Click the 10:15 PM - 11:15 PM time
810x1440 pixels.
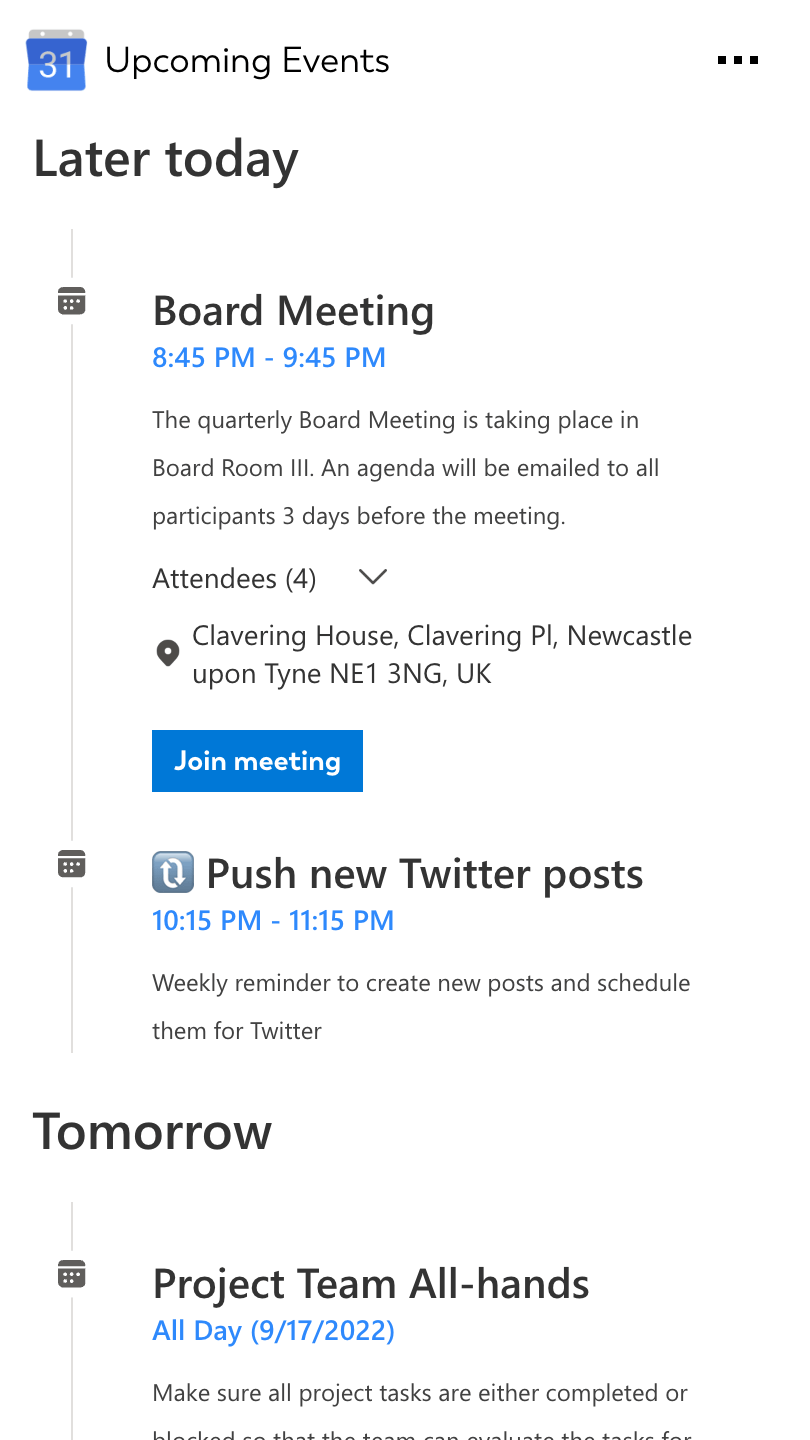tap(273, 921)
